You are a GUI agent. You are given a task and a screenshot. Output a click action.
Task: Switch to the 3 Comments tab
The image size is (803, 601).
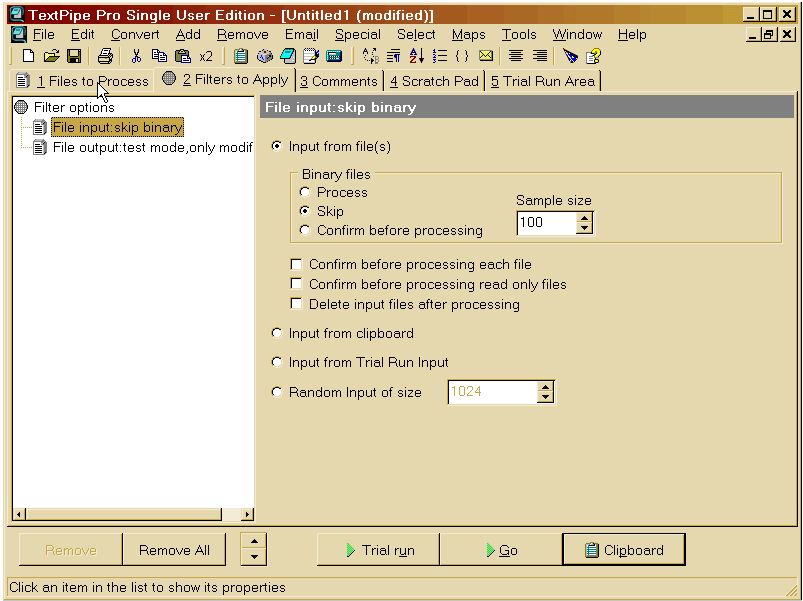pos(339,81)
